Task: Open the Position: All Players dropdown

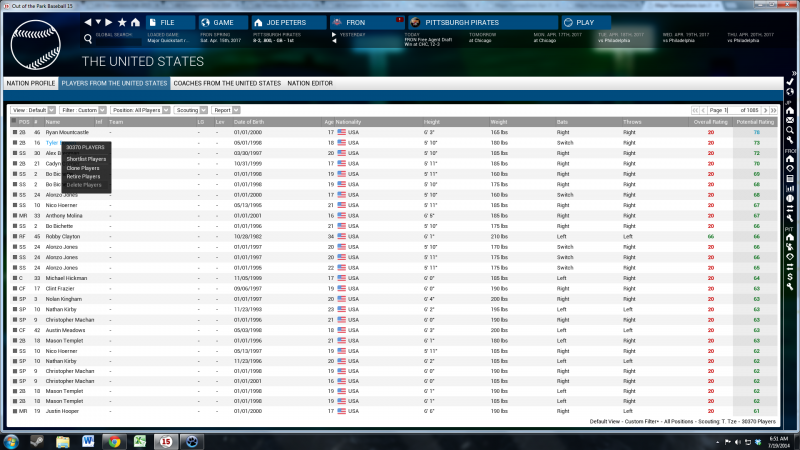Action: [x=140, y=110]
